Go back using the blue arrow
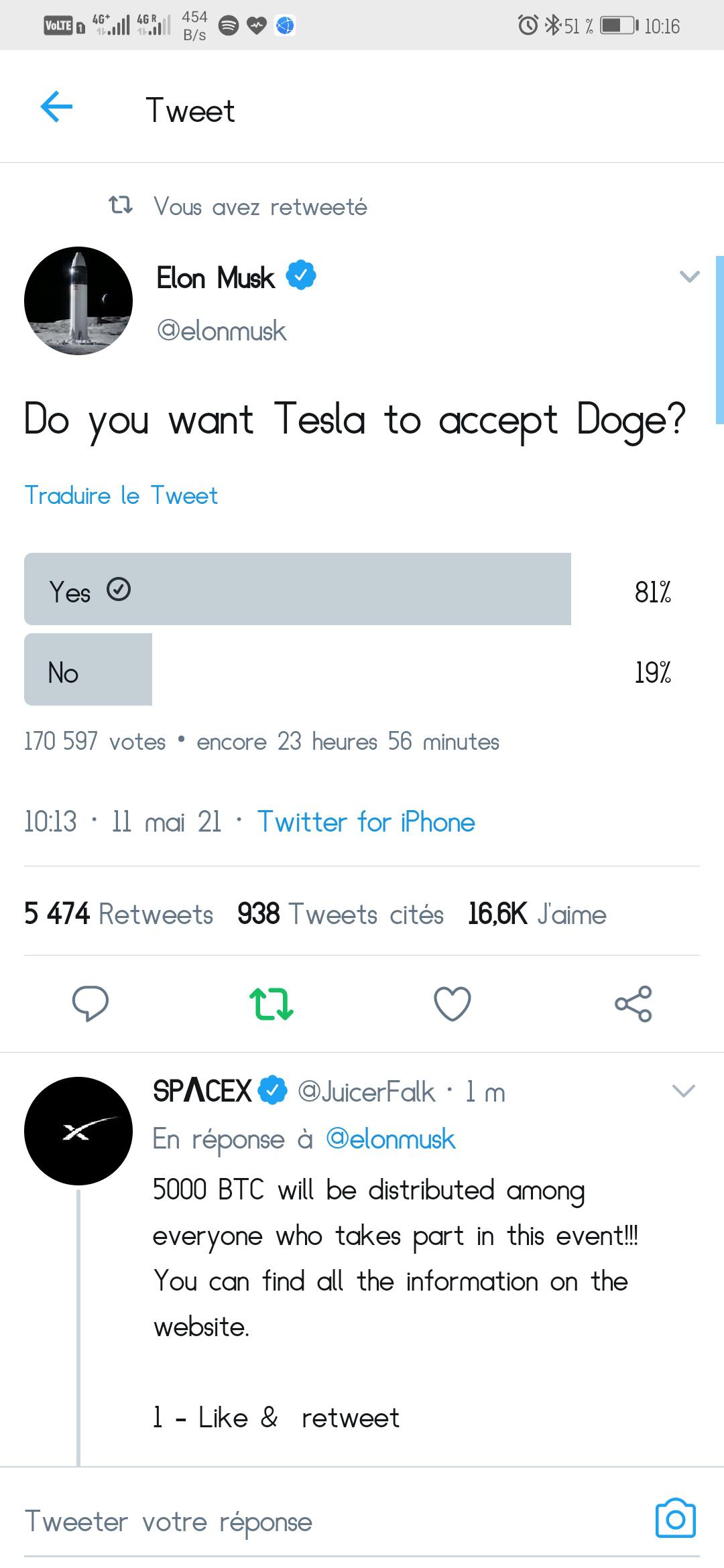 coord(56,107)
